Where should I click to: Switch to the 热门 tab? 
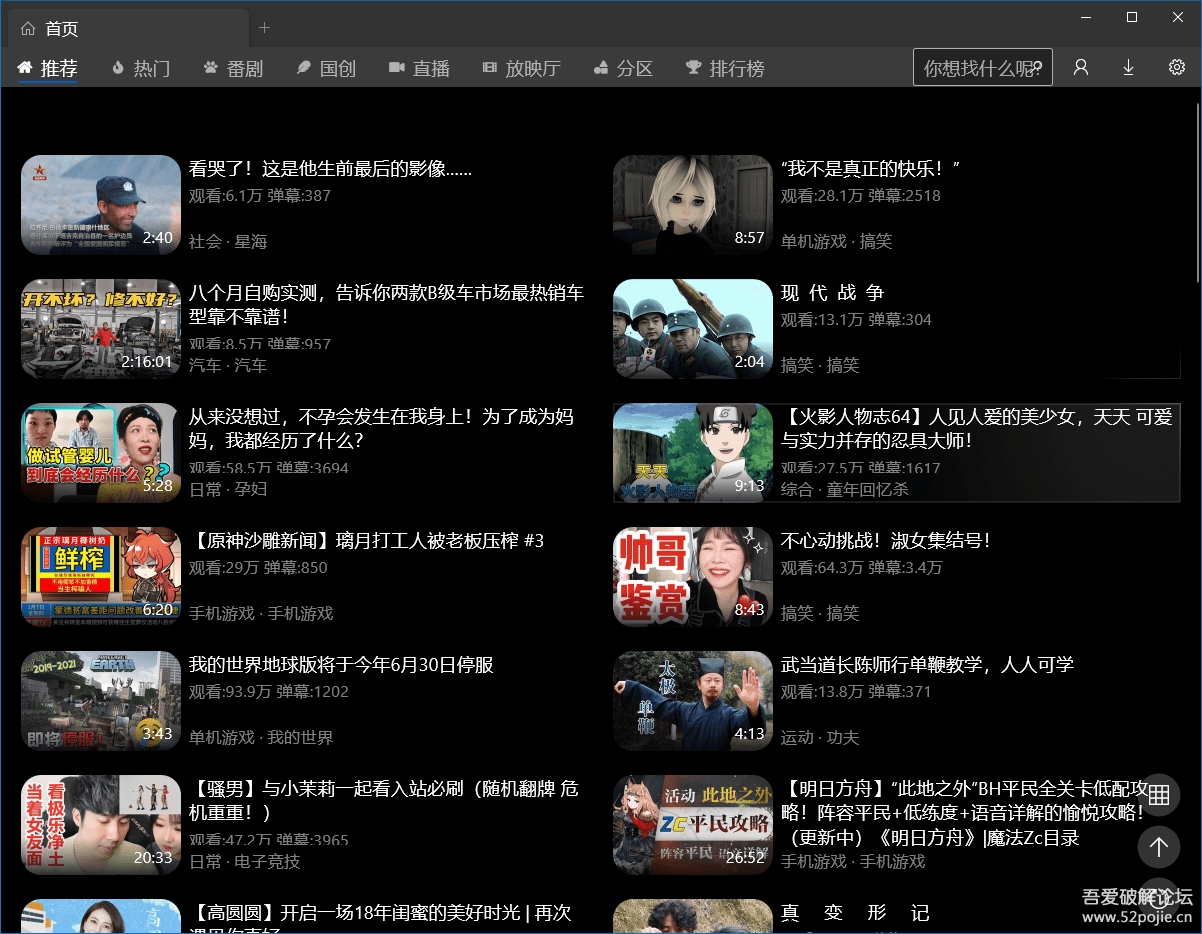[141, 68]
